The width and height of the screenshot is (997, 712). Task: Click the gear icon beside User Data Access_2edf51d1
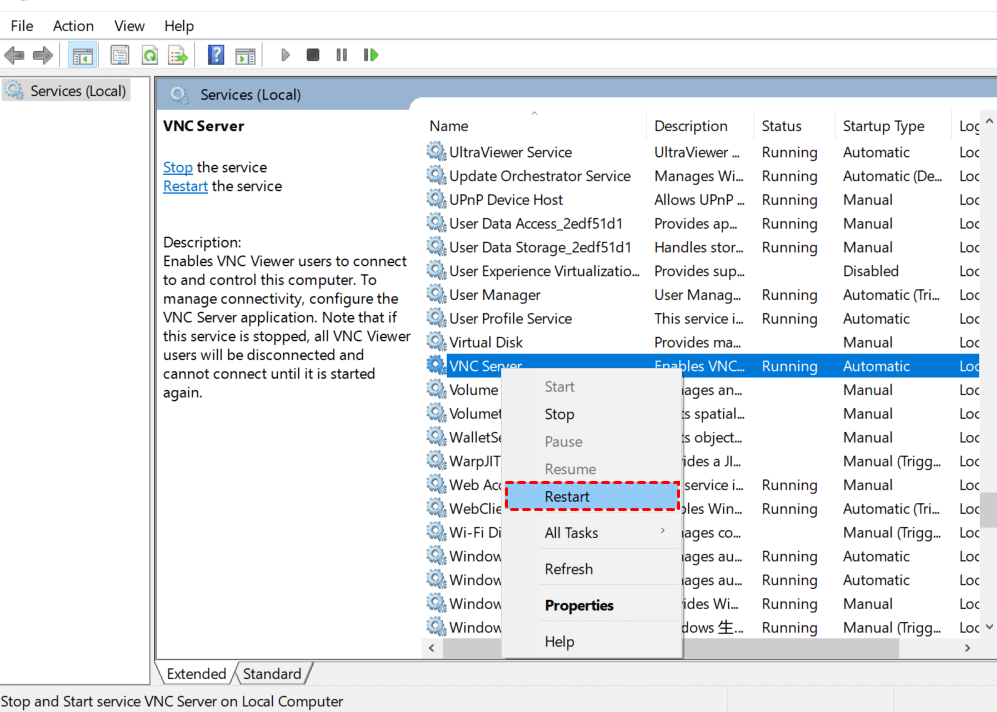(x=436, y=222)
